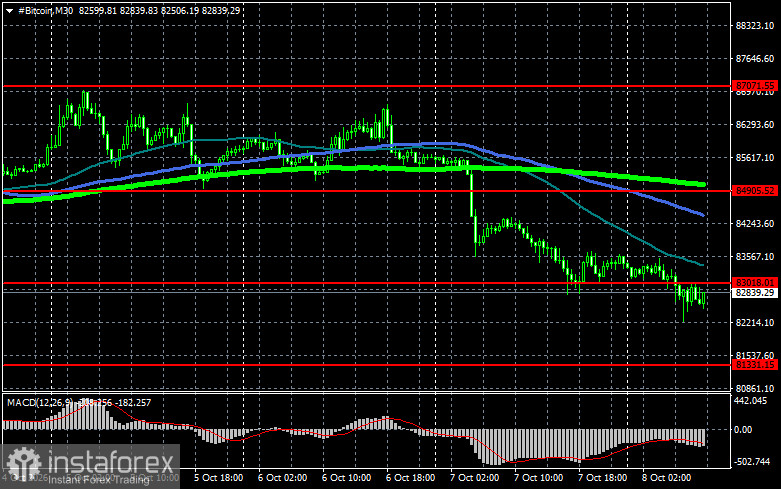Click the 7 Oct 10:00 time label
This screenshot has height=489, width=781.
(538, 478)
